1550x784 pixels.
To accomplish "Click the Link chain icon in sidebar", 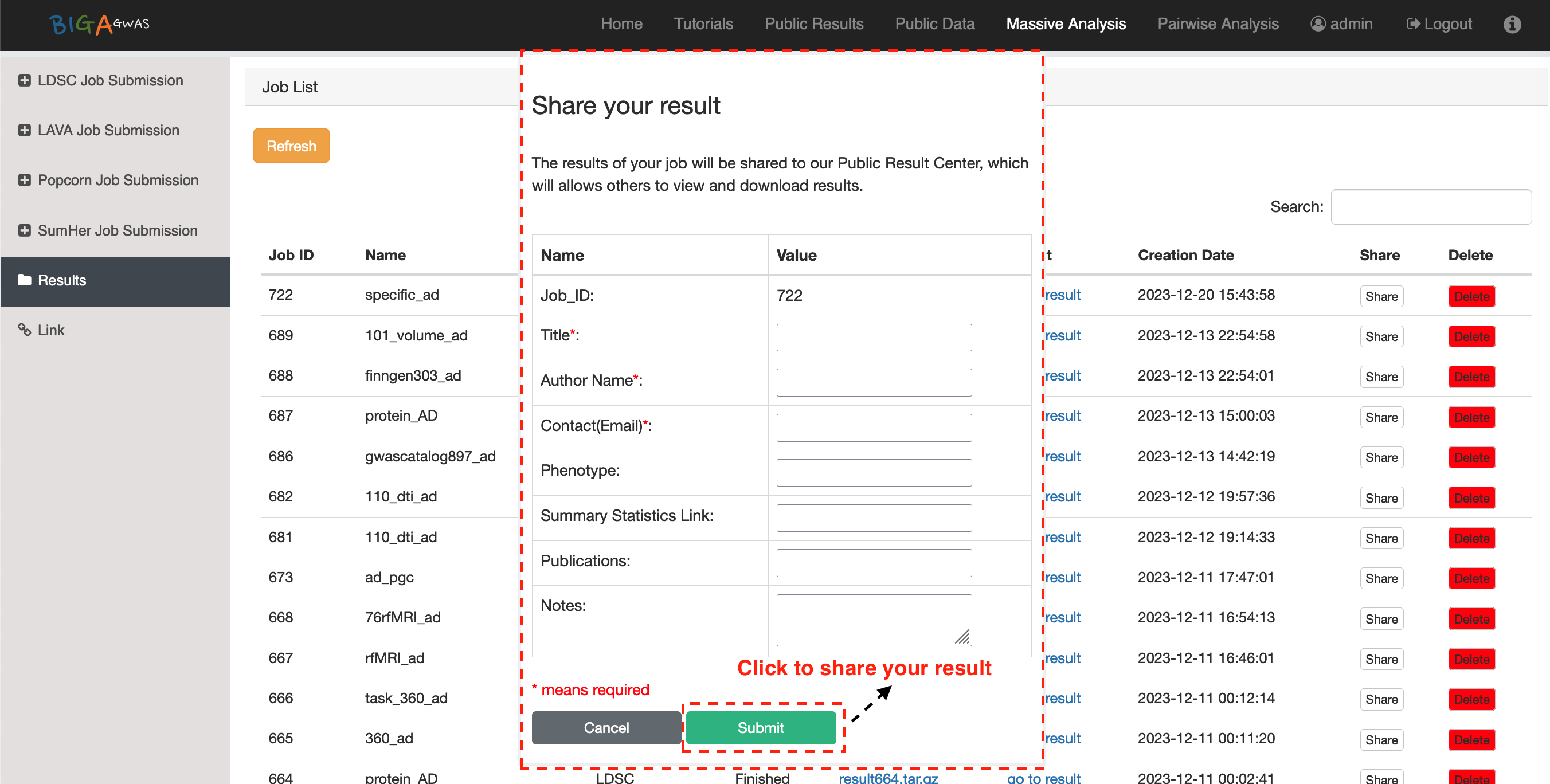I will click(x=24, y=330).
